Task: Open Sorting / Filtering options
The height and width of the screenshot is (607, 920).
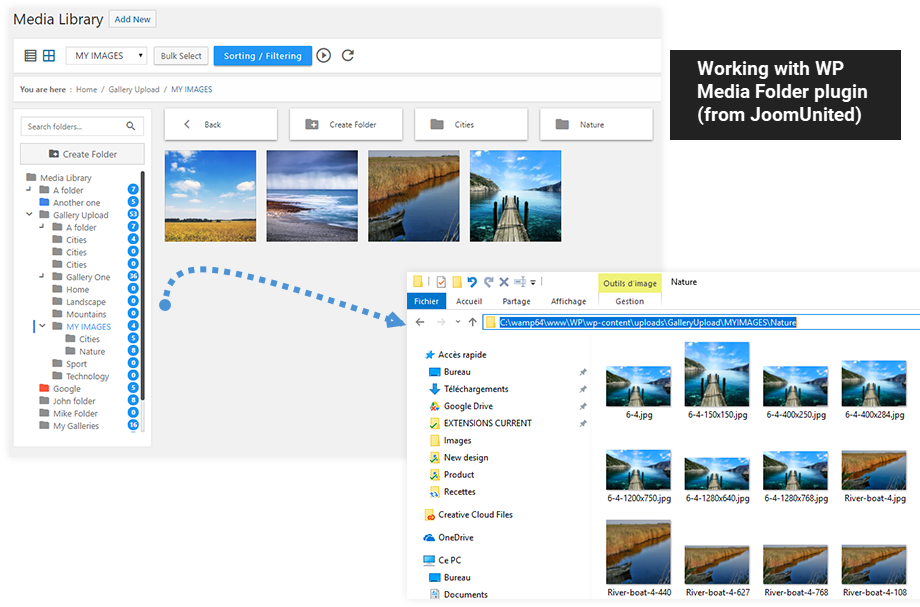Action: point(262,56)
